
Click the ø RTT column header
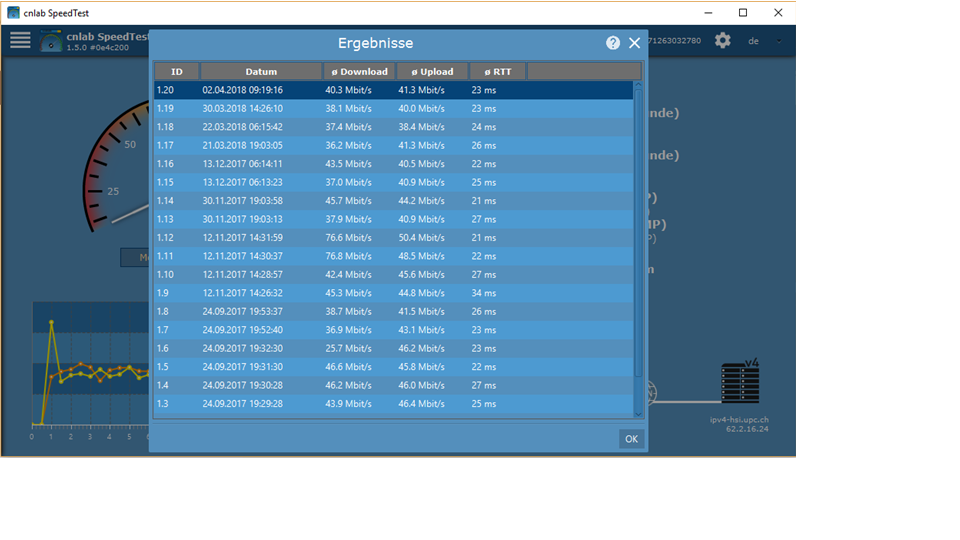coord(497,72)
